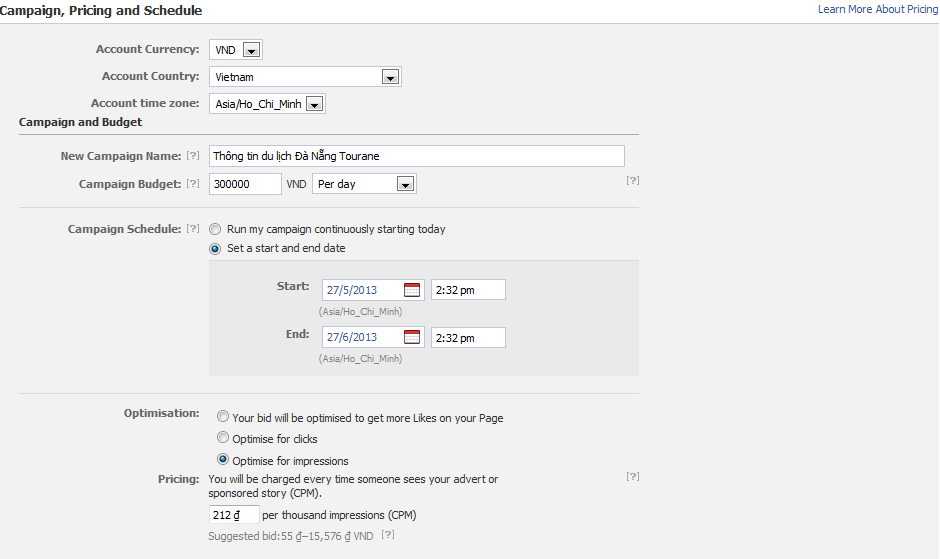Open the Account Currency dropdown
This screenshot has height=559, width=940.
[251, 50]
